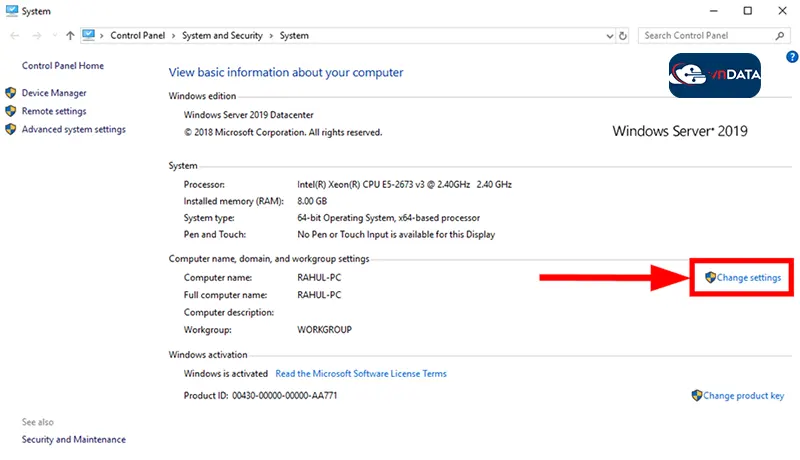This screenshot has width=800, height=460.
Task: Click System in the breadcrumb path
Action: pyautogui.click(x=294, y=36)
